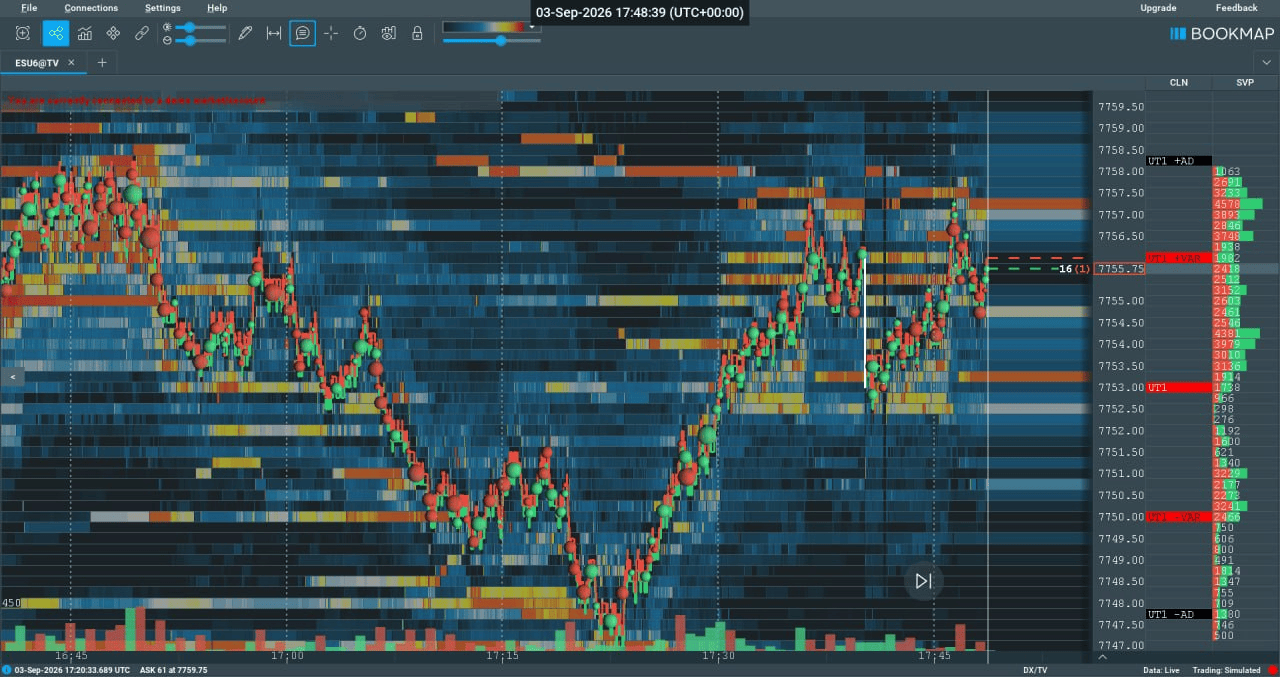This screenshot has height=677, width=1280.
Task: Click the 17:30 time axis label
Action: pos(718,657)
